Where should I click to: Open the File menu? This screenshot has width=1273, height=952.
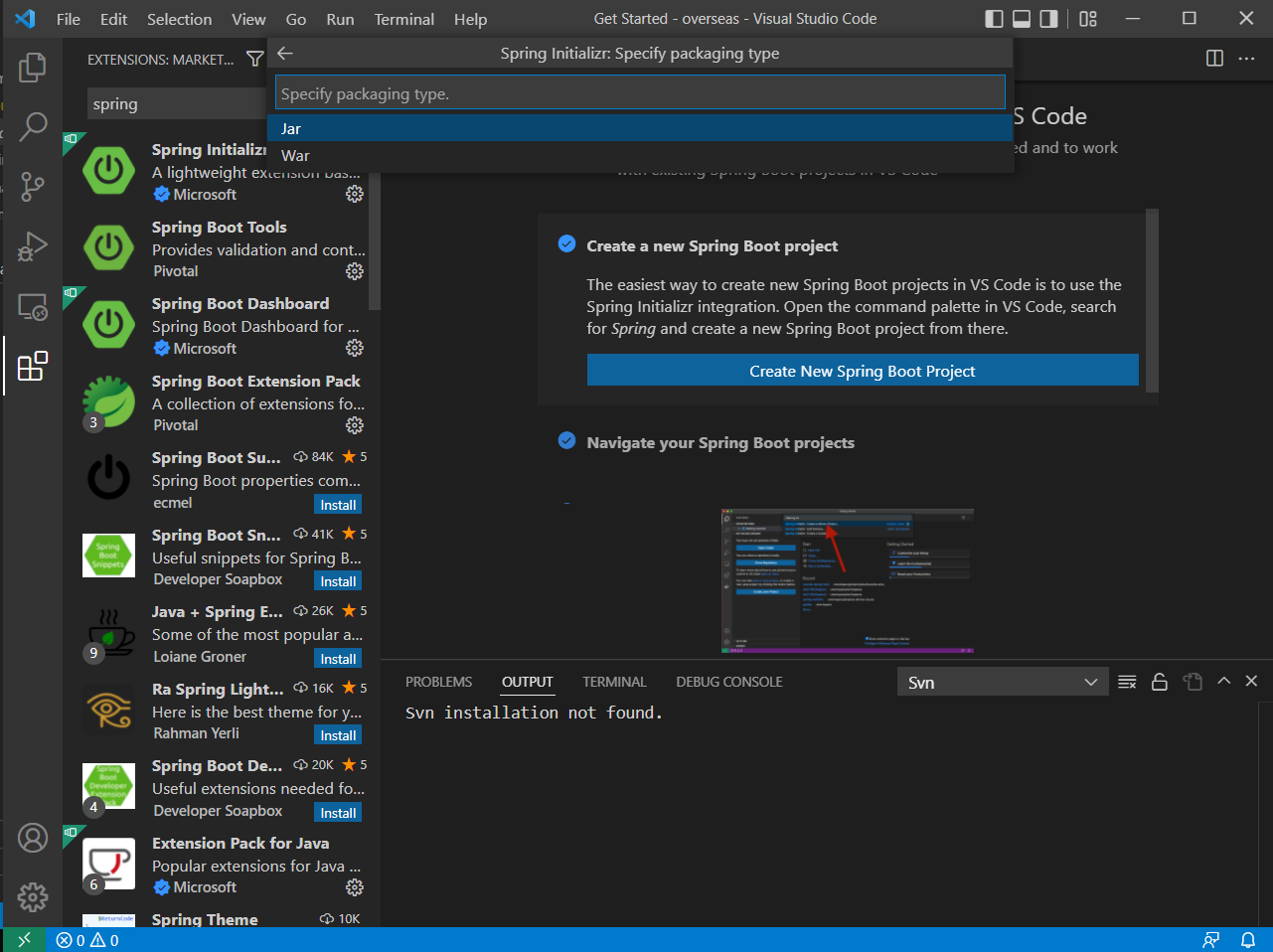coord(69,19)
